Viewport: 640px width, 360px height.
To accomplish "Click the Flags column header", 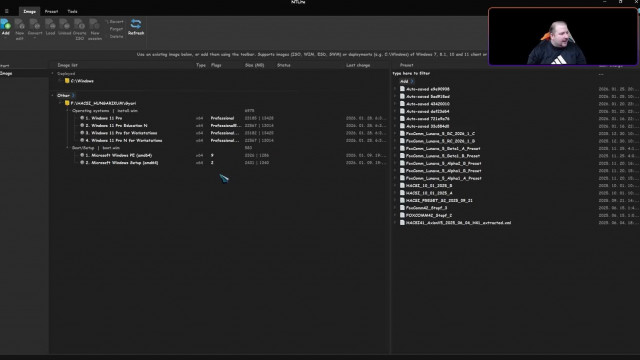I will [216, 65].
